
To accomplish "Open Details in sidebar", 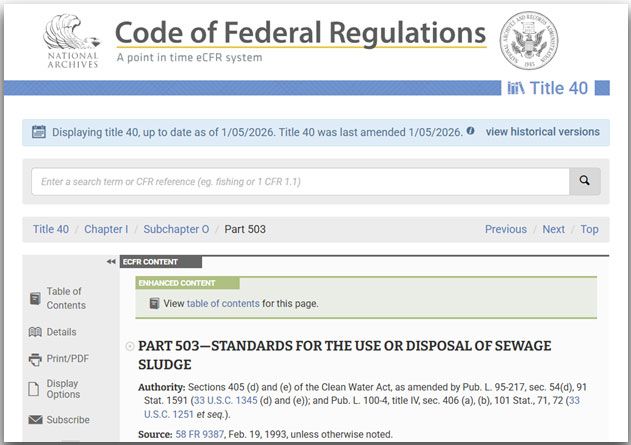I will click(61, 332).
